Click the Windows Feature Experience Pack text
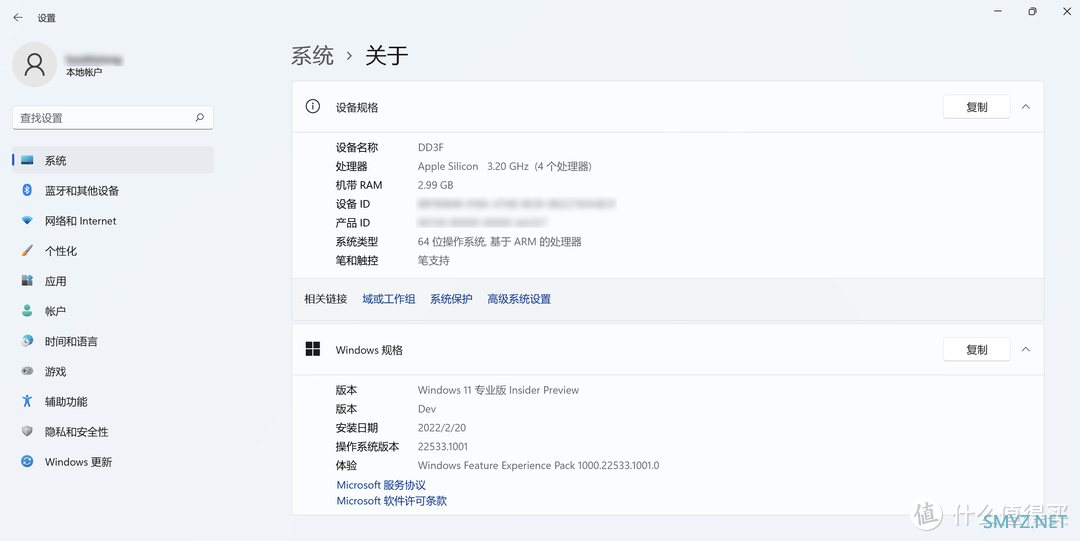 click(x=538, y=465)
